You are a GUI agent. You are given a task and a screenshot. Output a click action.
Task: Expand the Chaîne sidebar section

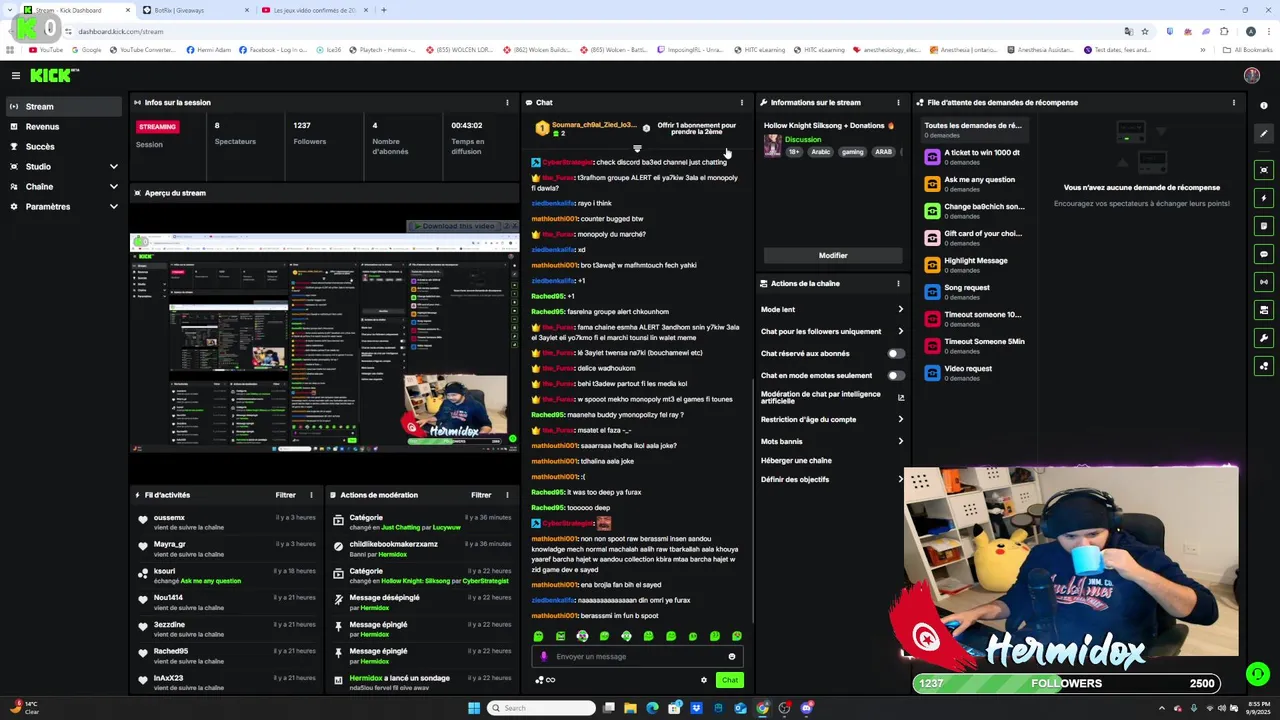click(113, 186)
